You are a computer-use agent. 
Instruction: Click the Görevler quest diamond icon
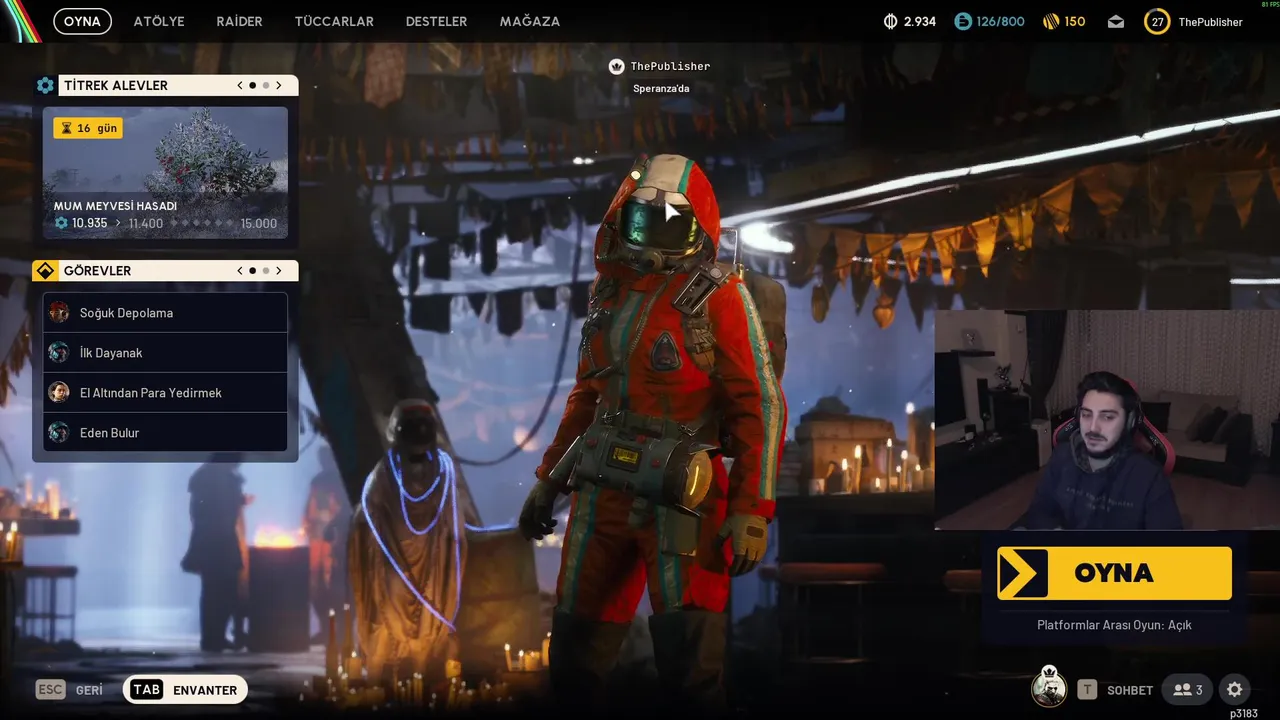tap(45, 271)
